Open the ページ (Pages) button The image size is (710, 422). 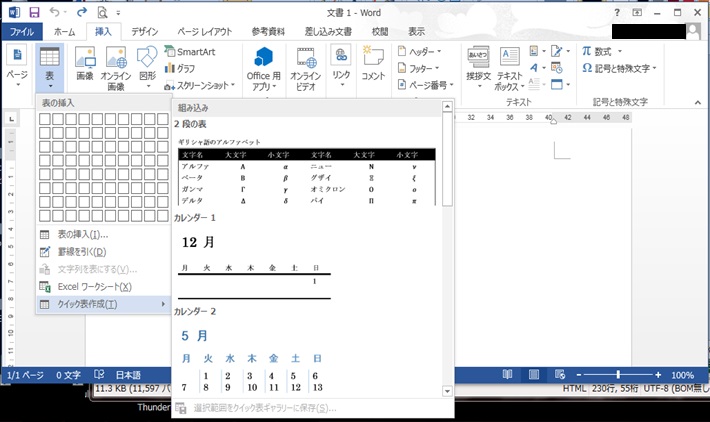click(17, 67)
